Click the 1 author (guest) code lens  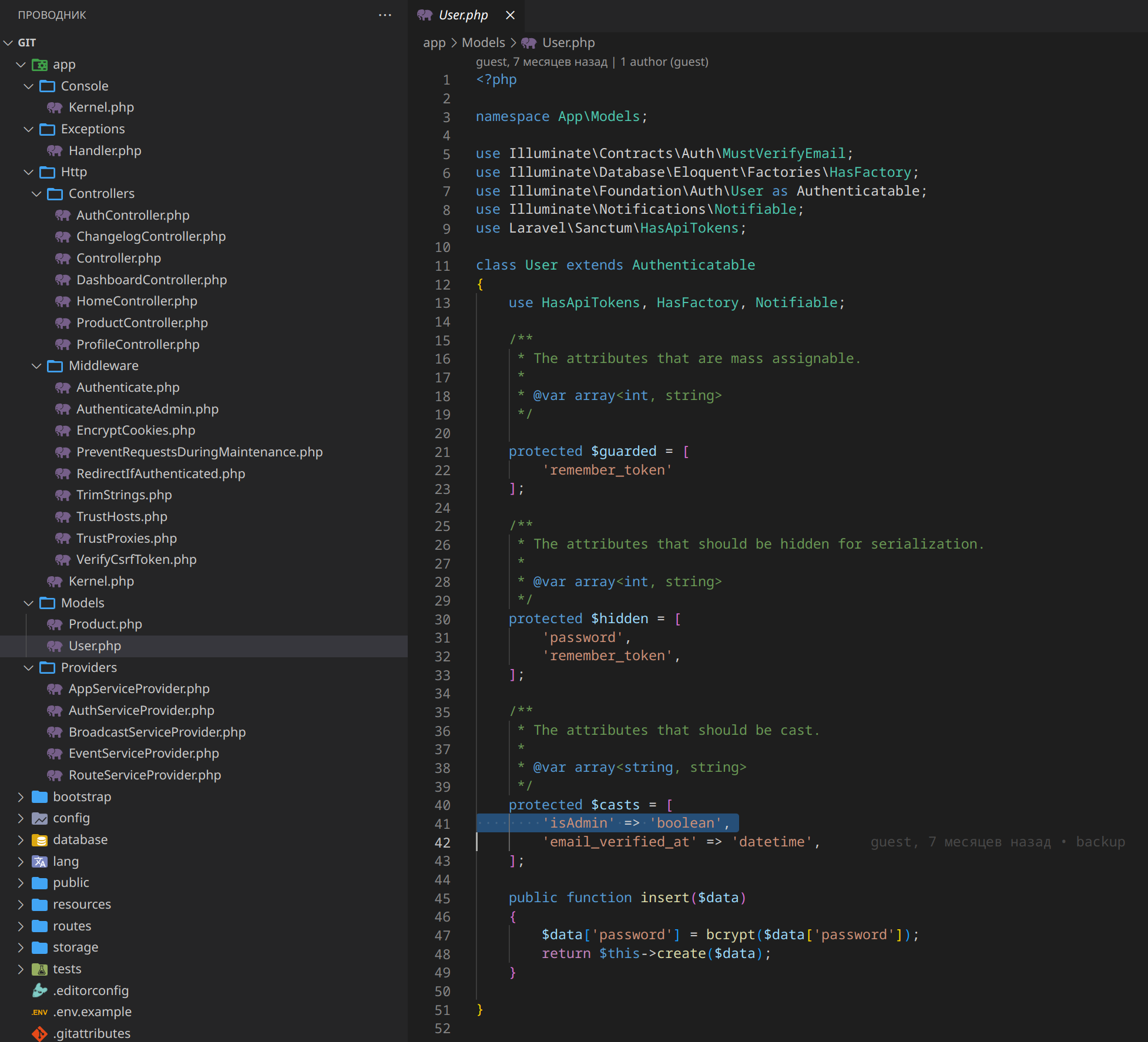[664, 62]
